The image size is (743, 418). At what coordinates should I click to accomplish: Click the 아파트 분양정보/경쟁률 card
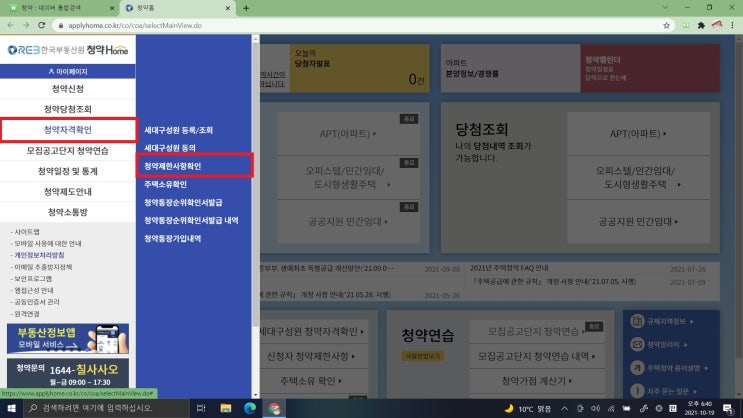pyautogui.click(x=510, y=68)
